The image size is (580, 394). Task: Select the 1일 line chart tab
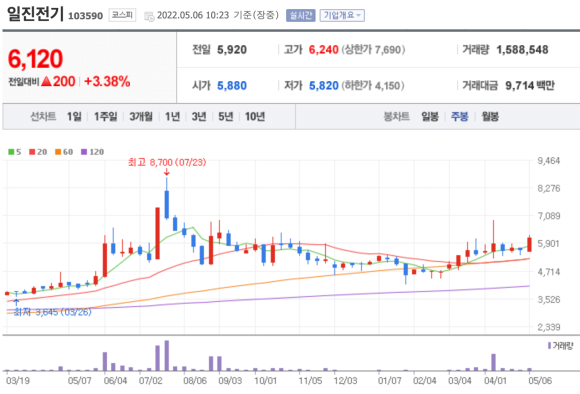tap(74, 117)
